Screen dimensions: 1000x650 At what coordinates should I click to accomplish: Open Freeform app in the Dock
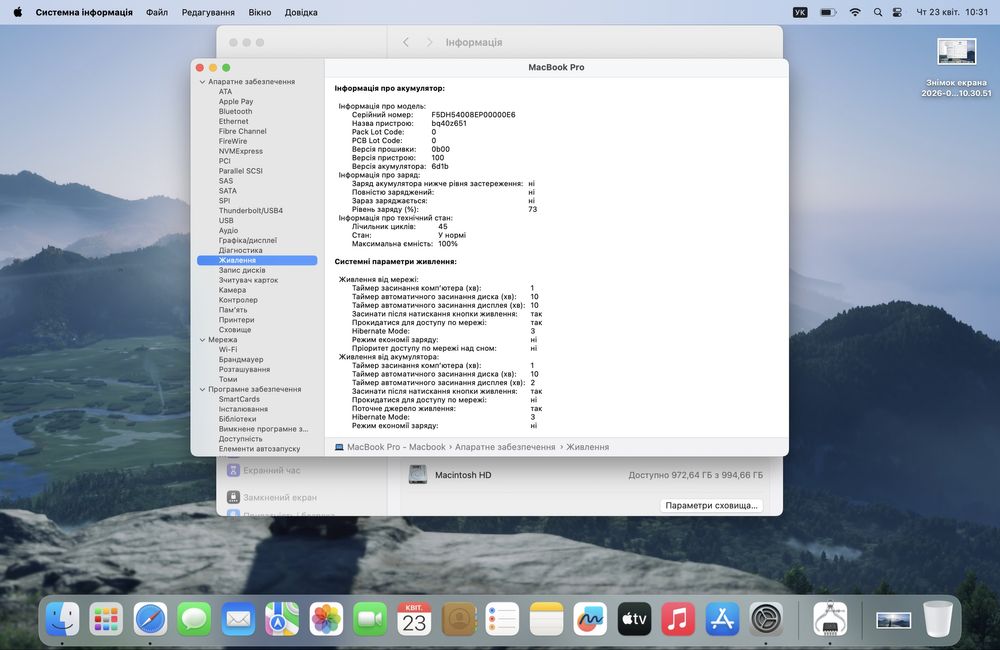pyautogui.click(x=591, y=619)
